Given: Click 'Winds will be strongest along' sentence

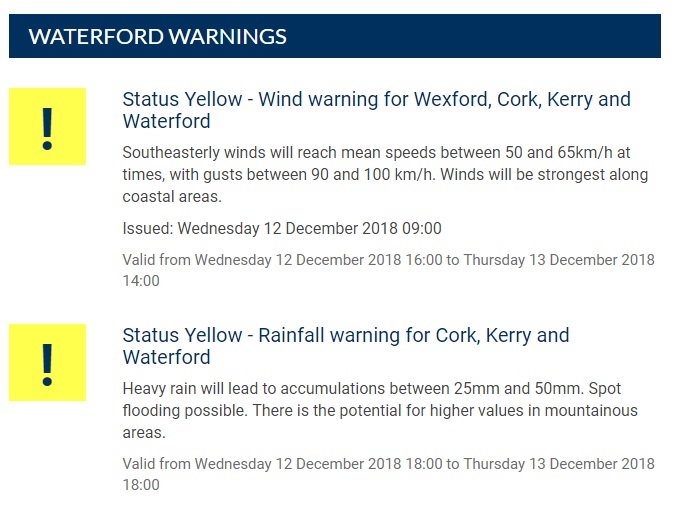Looking at the screenshot, I should (x=546, y=175).
